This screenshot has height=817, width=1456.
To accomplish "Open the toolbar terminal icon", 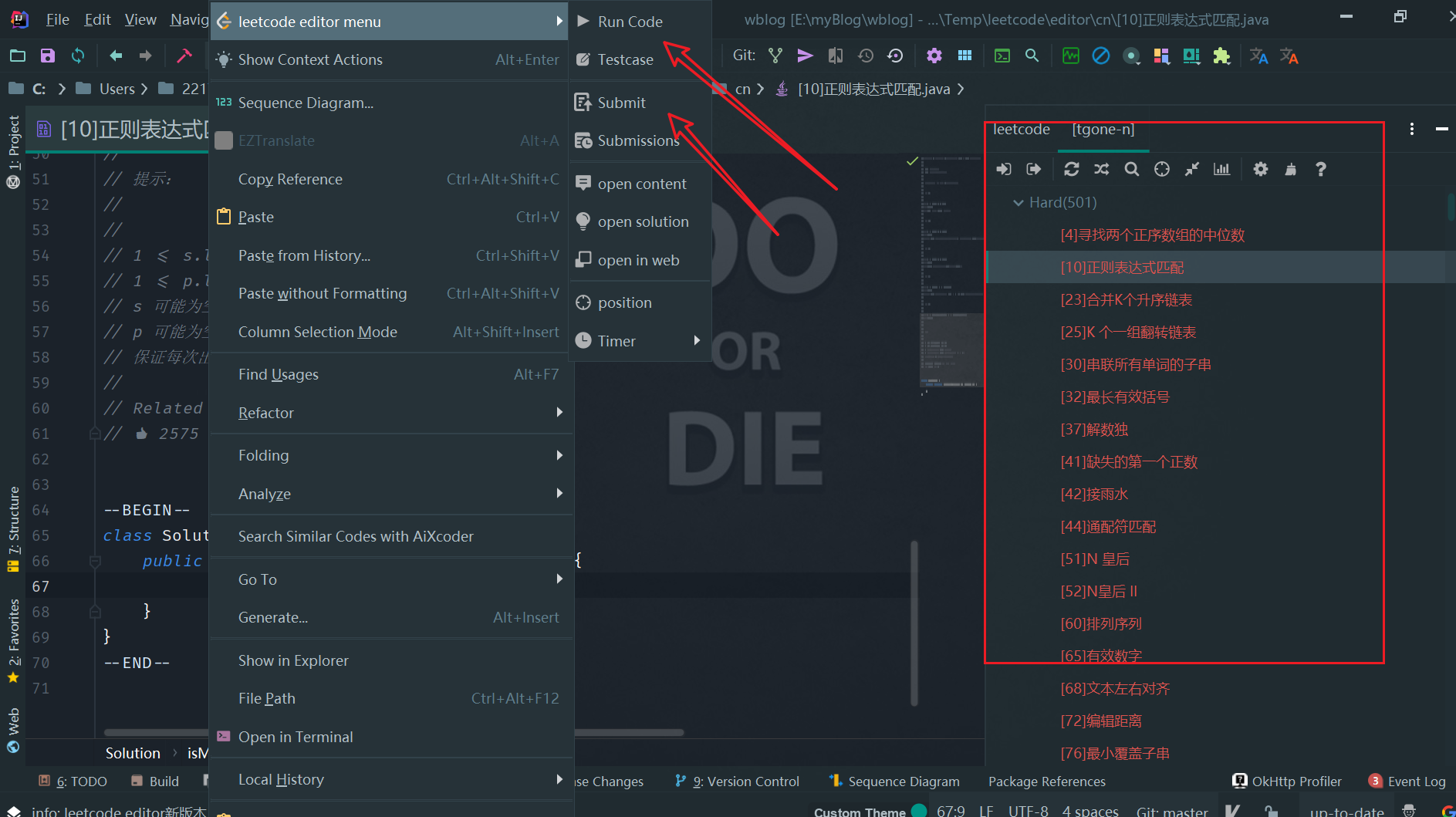I will tap(1002, 56).
